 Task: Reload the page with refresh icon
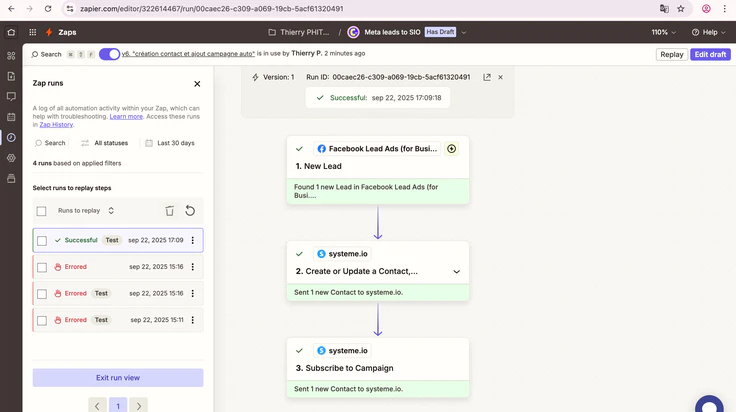pyautogui.click(x=48, y=8)
